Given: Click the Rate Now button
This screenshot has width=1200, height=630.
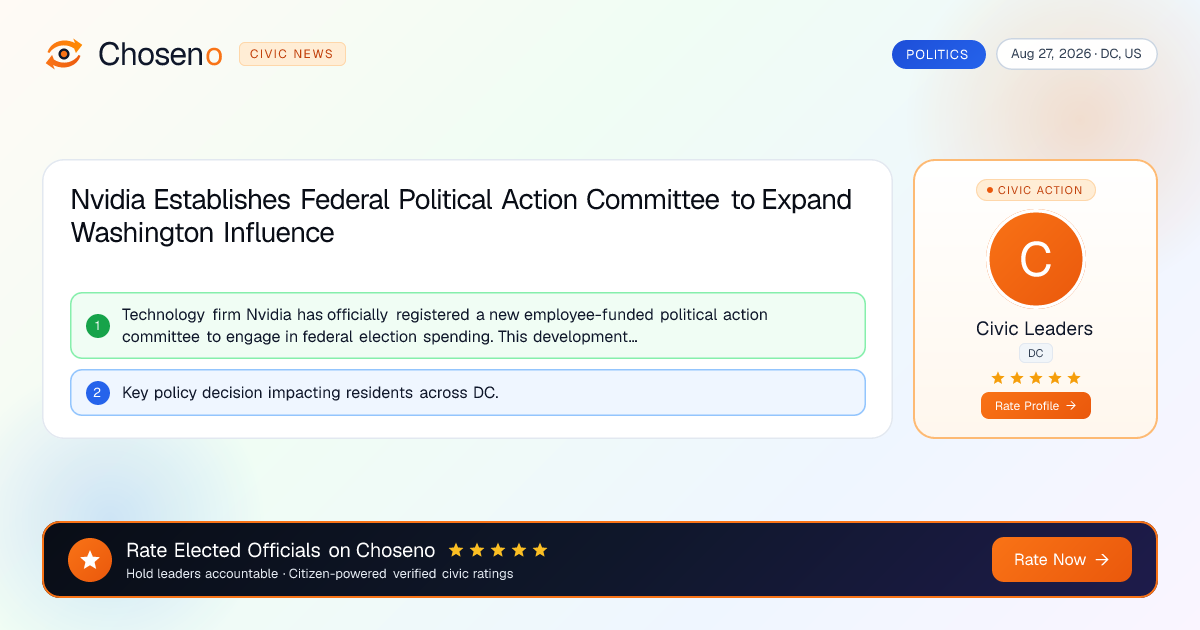Looking at the screenshot, I should [1061, 560].
